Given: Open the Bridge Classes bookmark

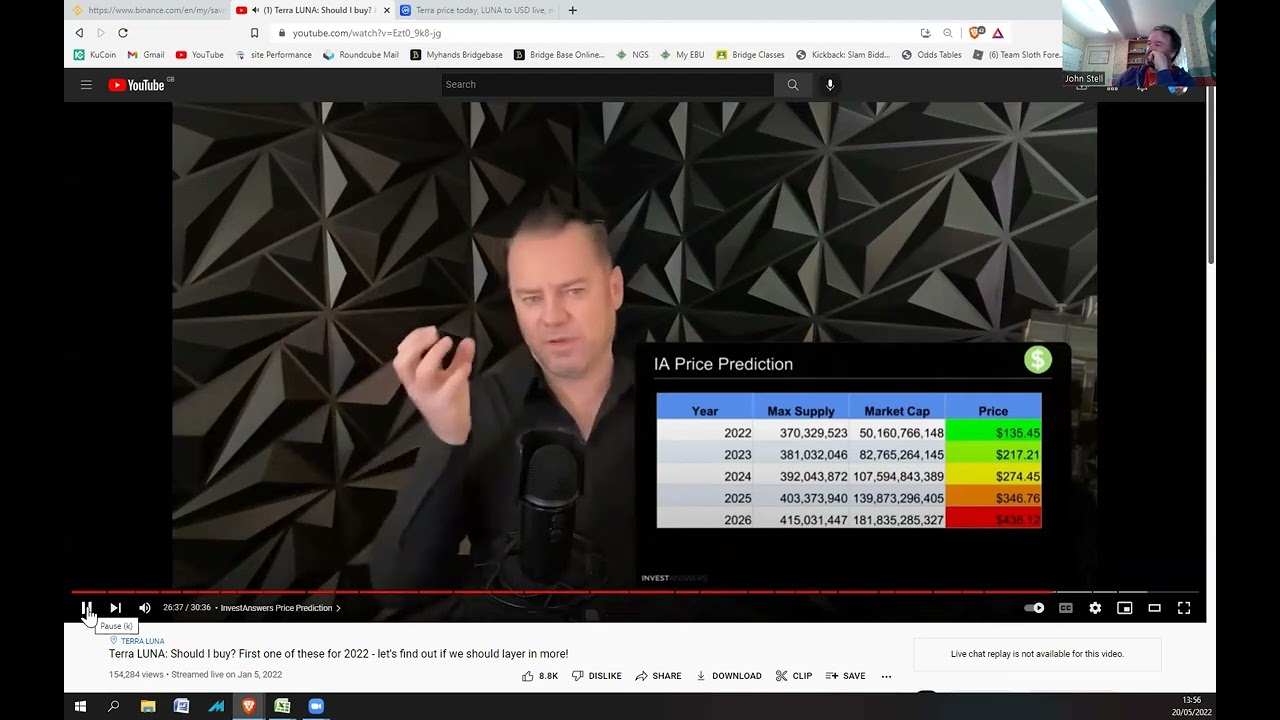Looking at the screenshot, I should point(750,55).
